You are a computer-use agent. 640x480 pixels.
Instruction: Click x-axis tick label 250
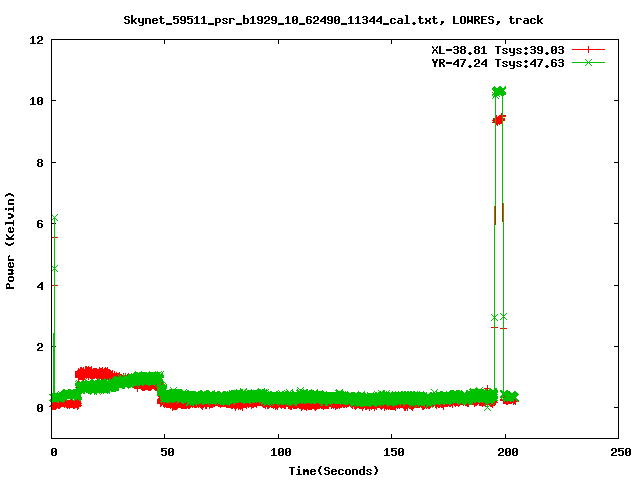coord(620,452)
